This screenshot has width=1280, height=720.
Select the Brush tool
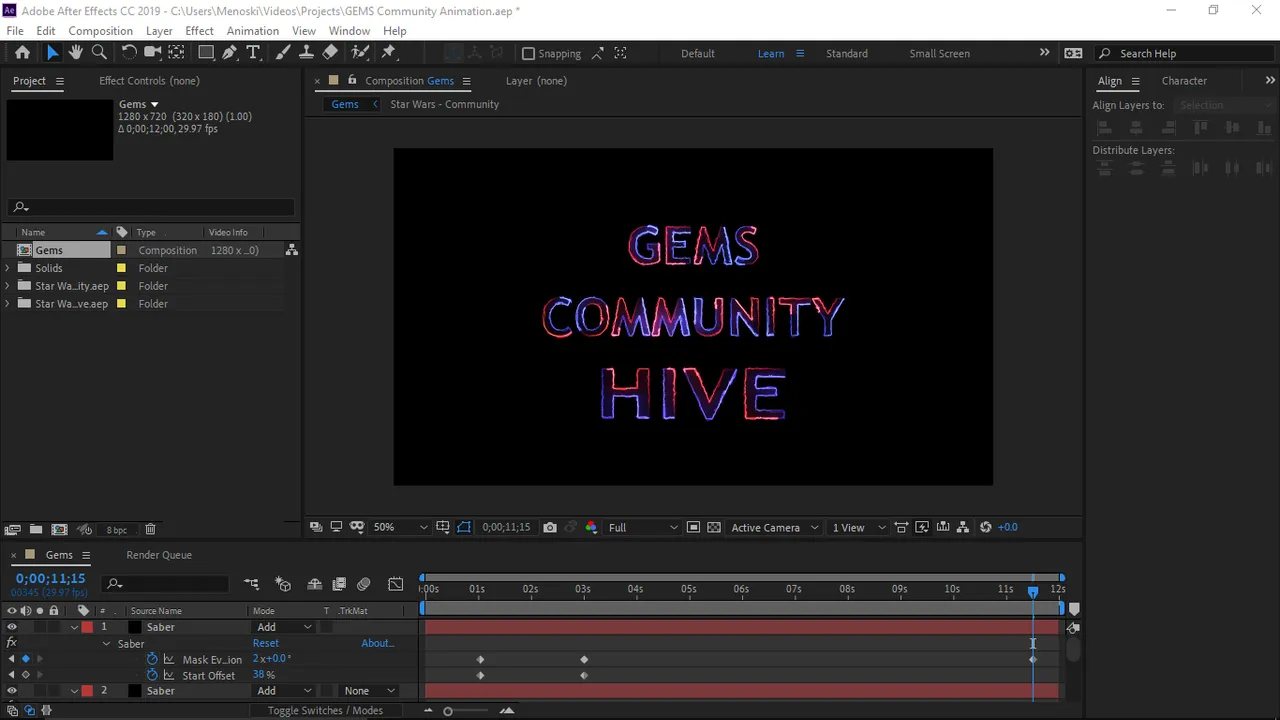283,53
